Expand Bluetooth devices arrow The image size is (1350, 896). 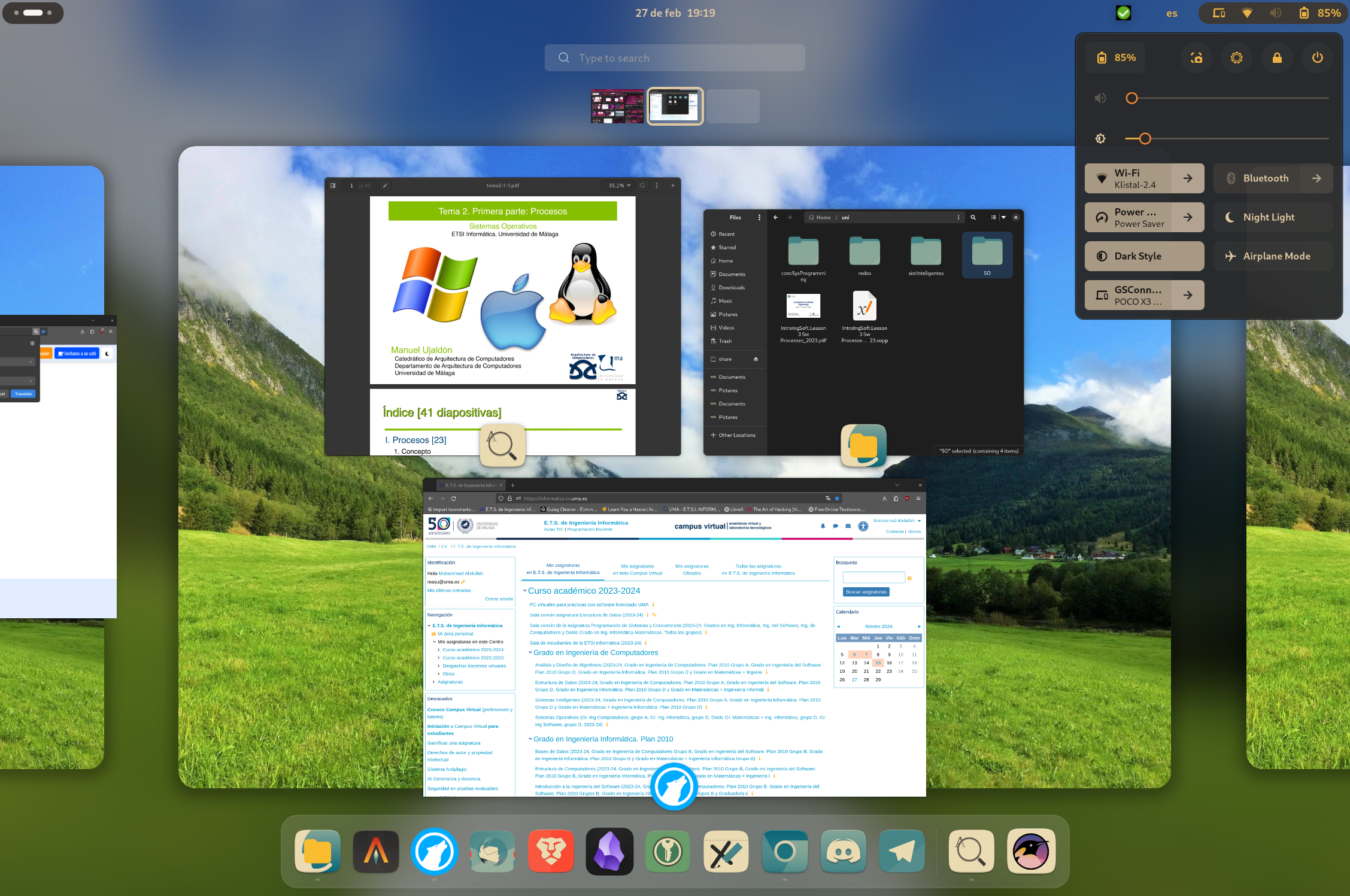[1316, 178]
